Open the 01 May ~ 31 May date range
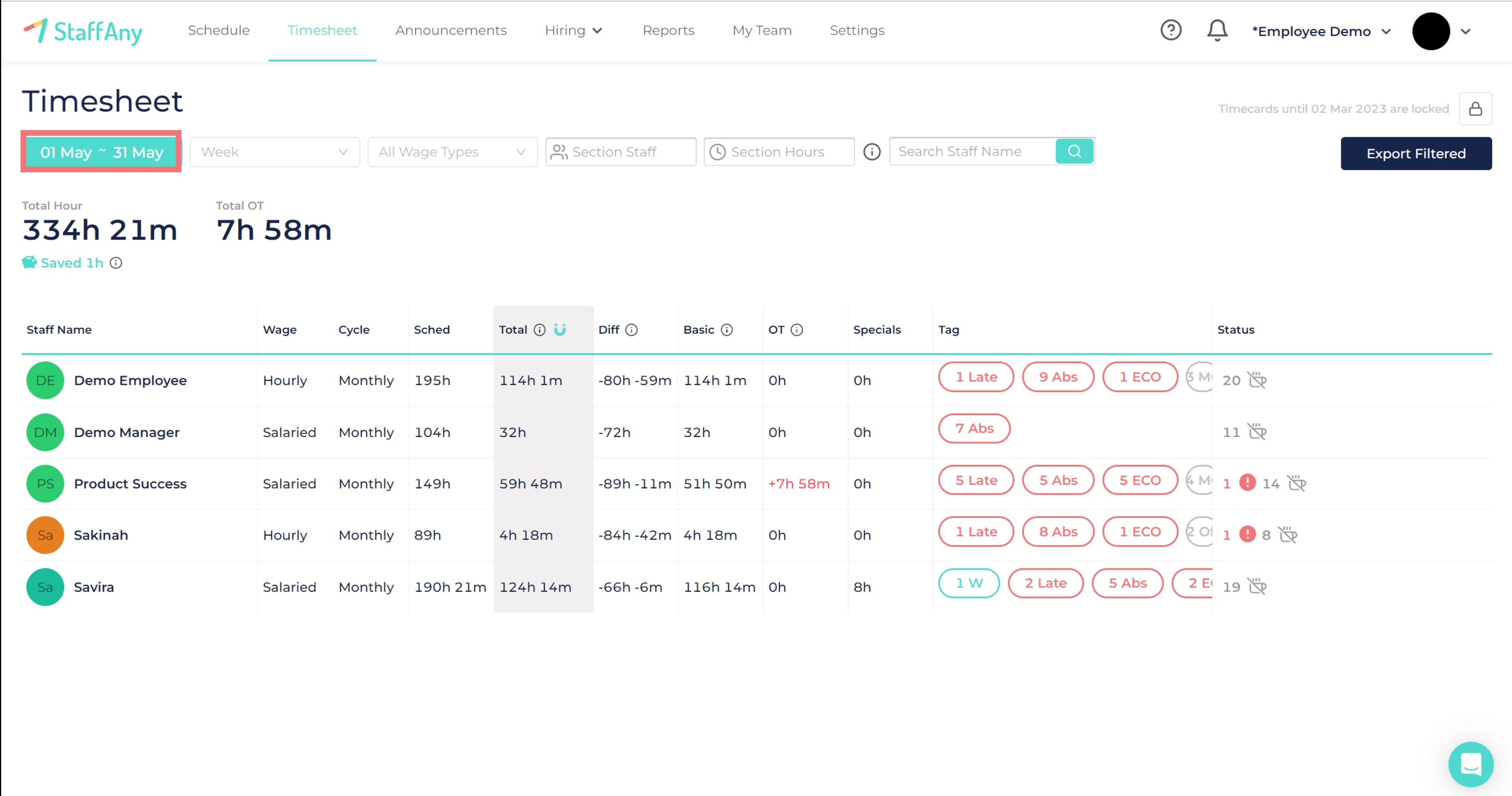The width and height of the screenshot is (1512, 796). (102, 152)
